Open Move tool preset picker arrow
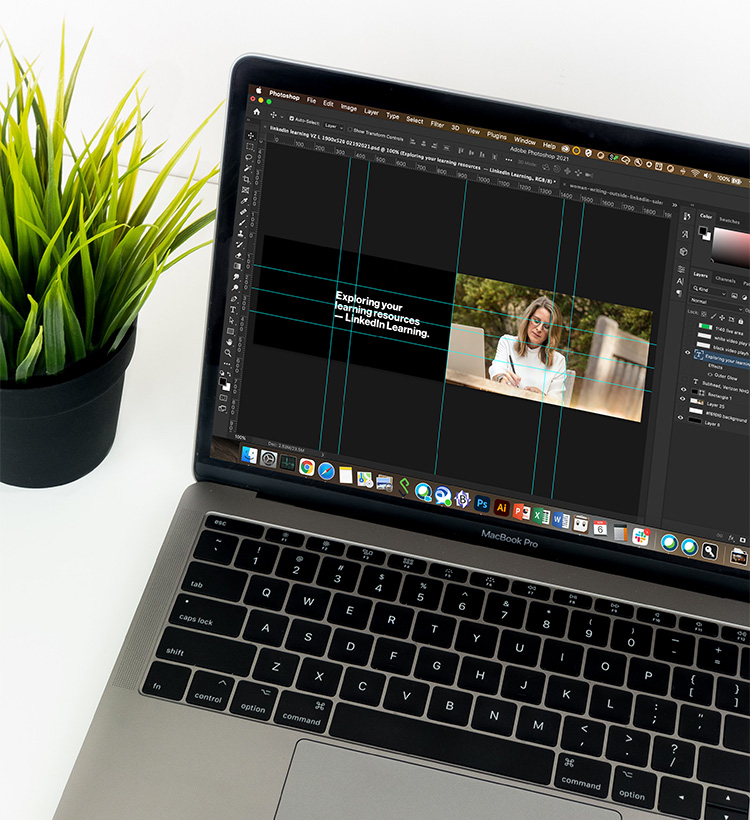750x820 pixels. [281, 117]
